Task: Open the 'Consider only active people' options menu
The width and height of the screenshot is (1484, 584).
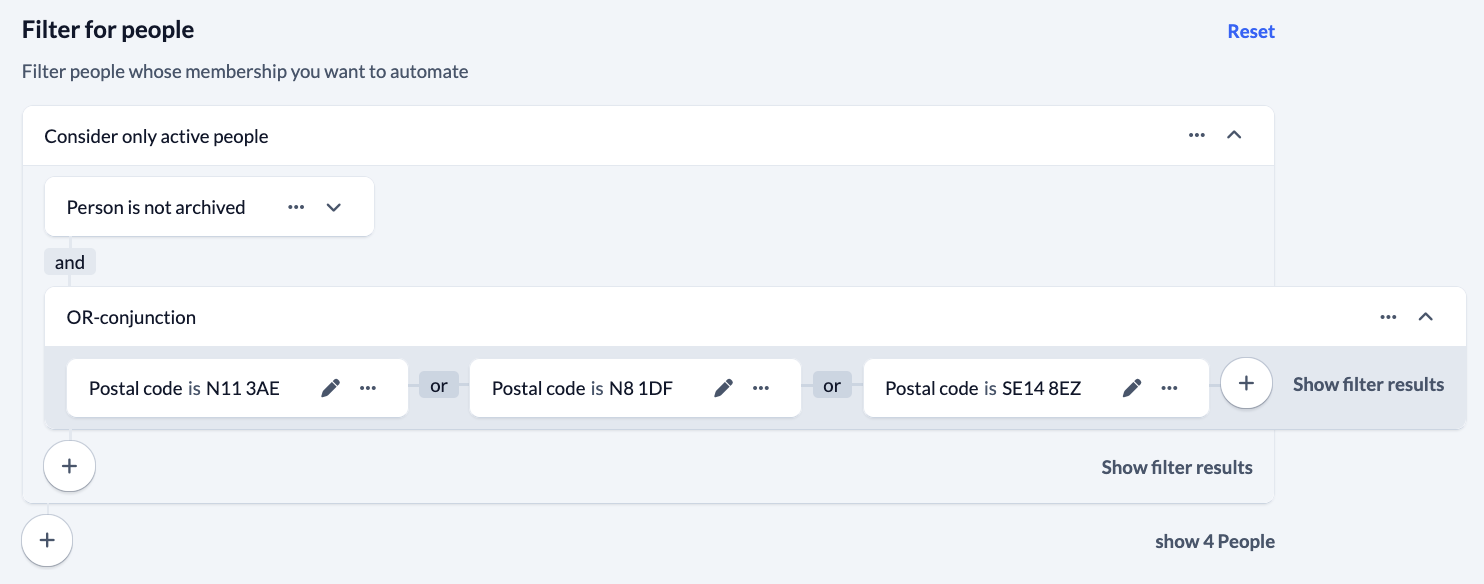Action: pyautogui.click(x=1197, y=135)
